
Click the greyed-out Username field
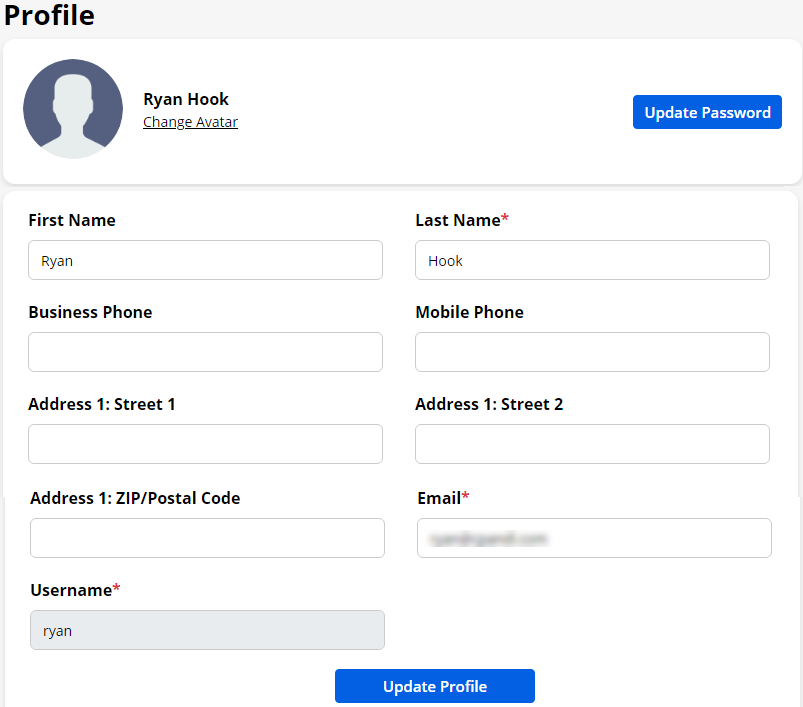pos(207,630)
